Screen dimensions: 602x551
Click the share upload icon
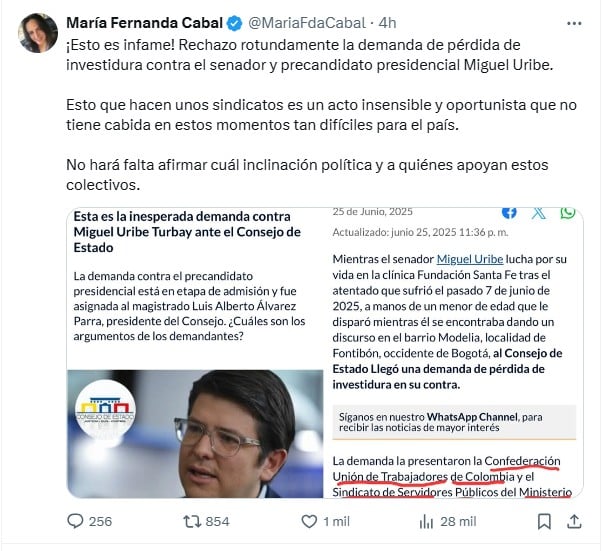pyautogui.click(x=574, y=521)
